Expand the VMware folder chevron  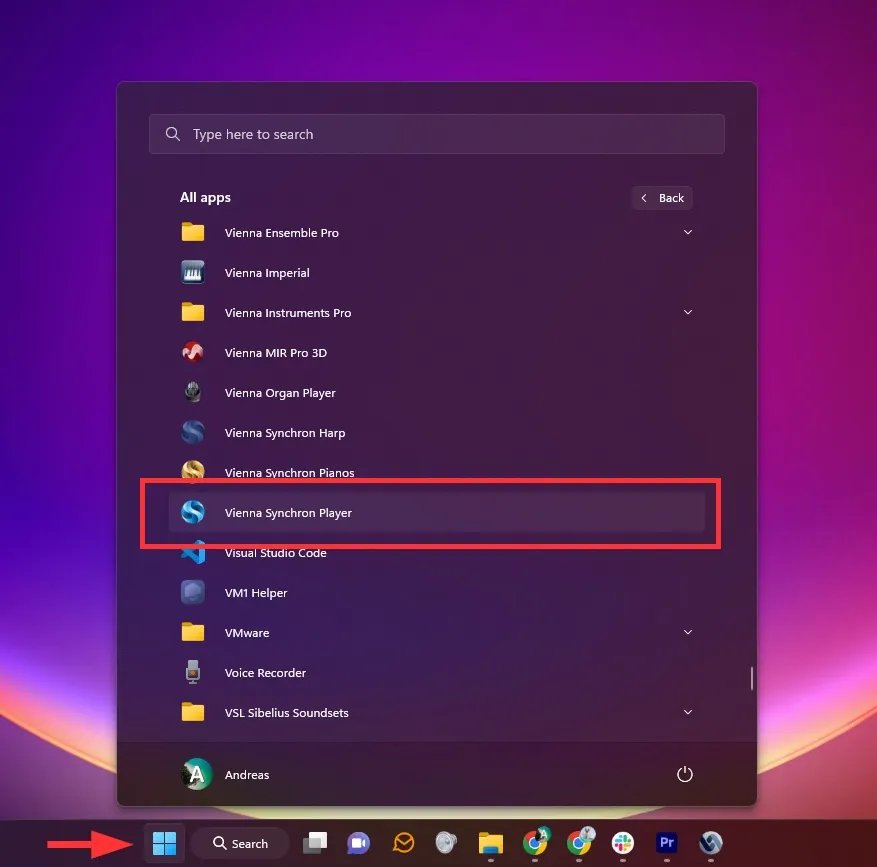[687, 633]
